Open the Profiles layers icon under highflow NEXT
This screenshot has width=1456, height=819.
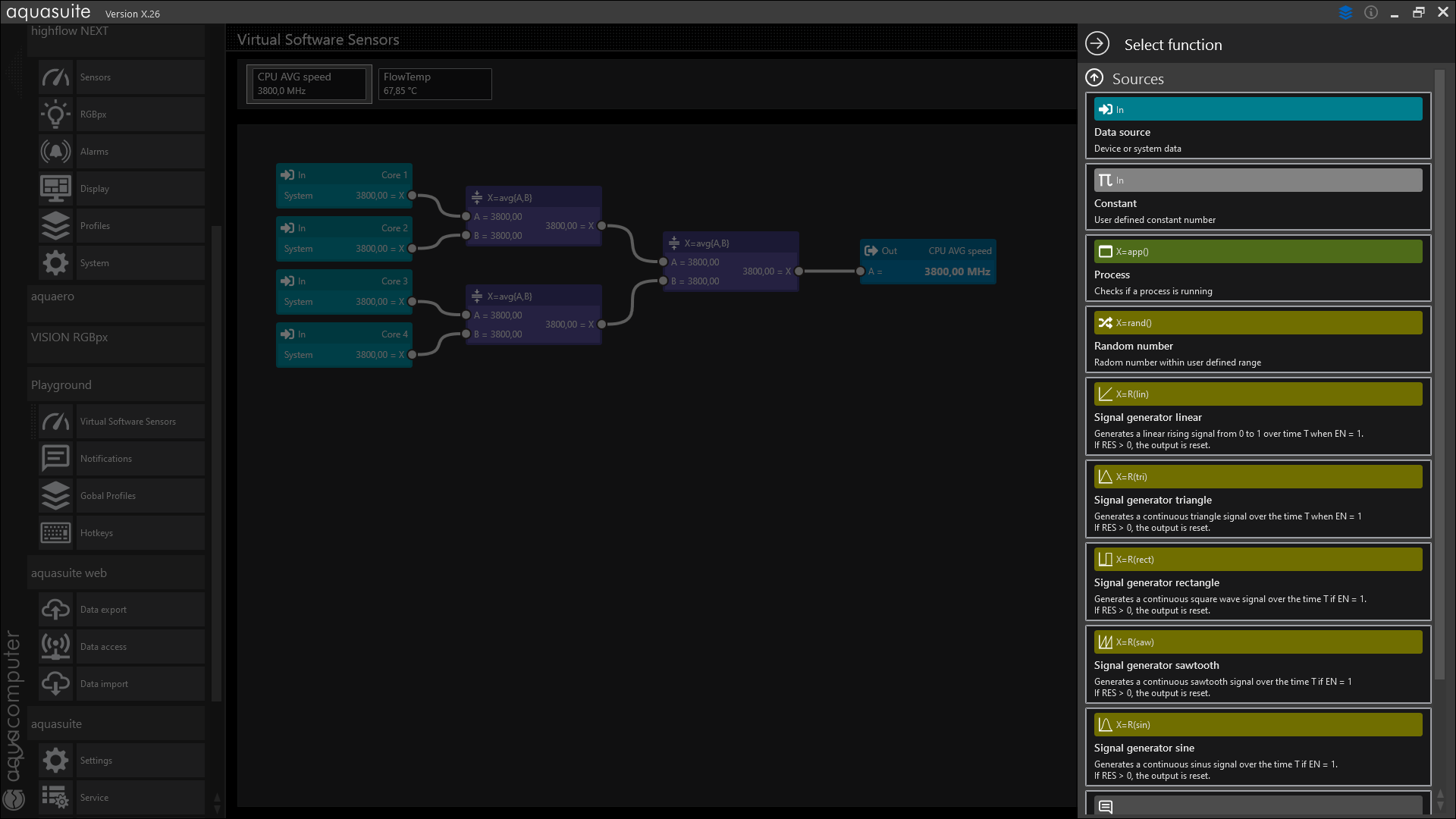(55, 226)
